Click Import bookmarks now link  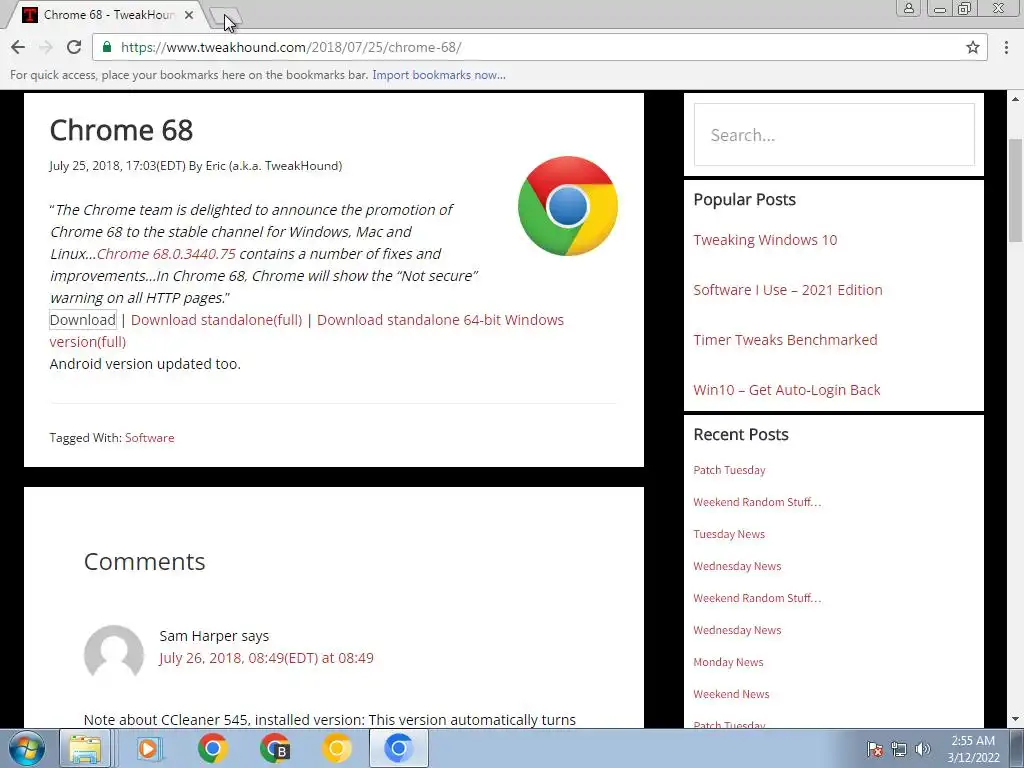(x=439, y=75)
